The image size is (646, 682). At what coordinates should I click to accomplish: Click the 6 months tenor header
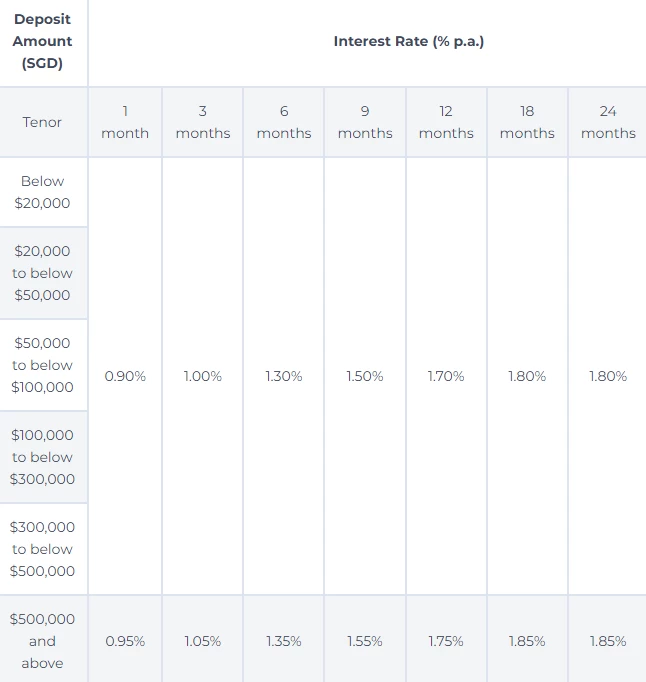[284, 122]
